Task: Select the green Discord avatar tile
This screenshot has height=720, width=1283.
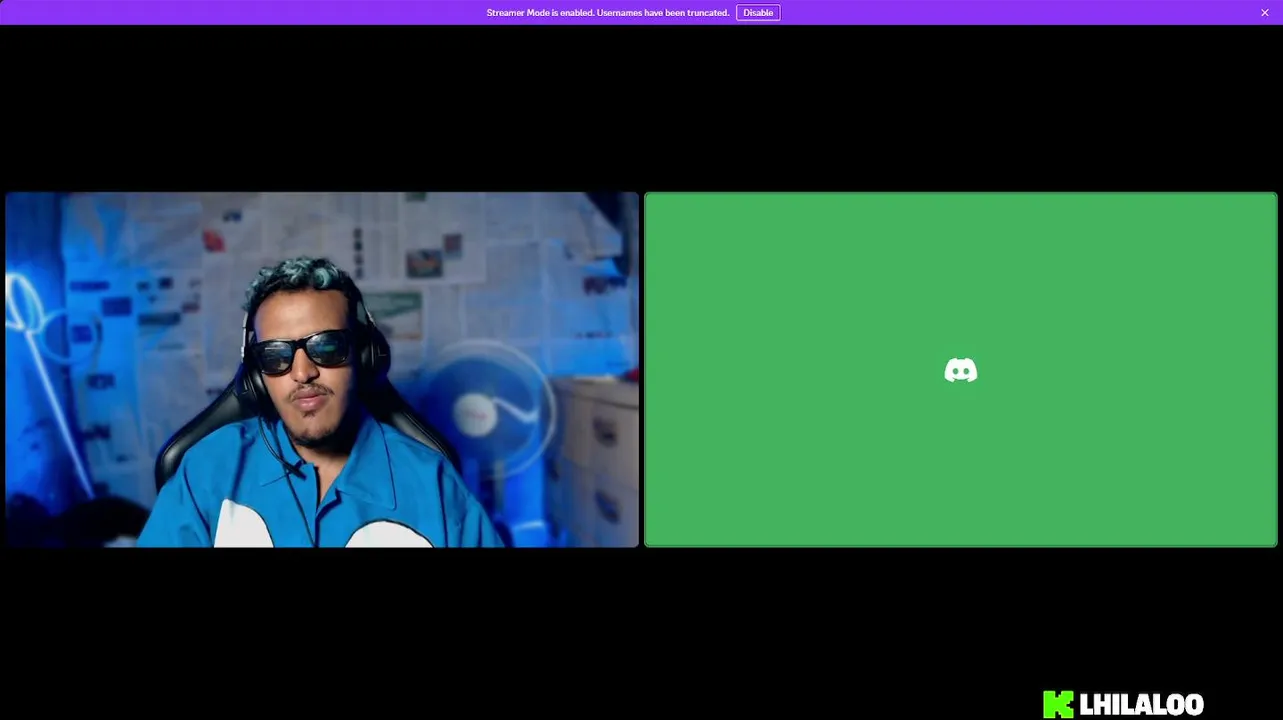Action: (x=961, y=370)
